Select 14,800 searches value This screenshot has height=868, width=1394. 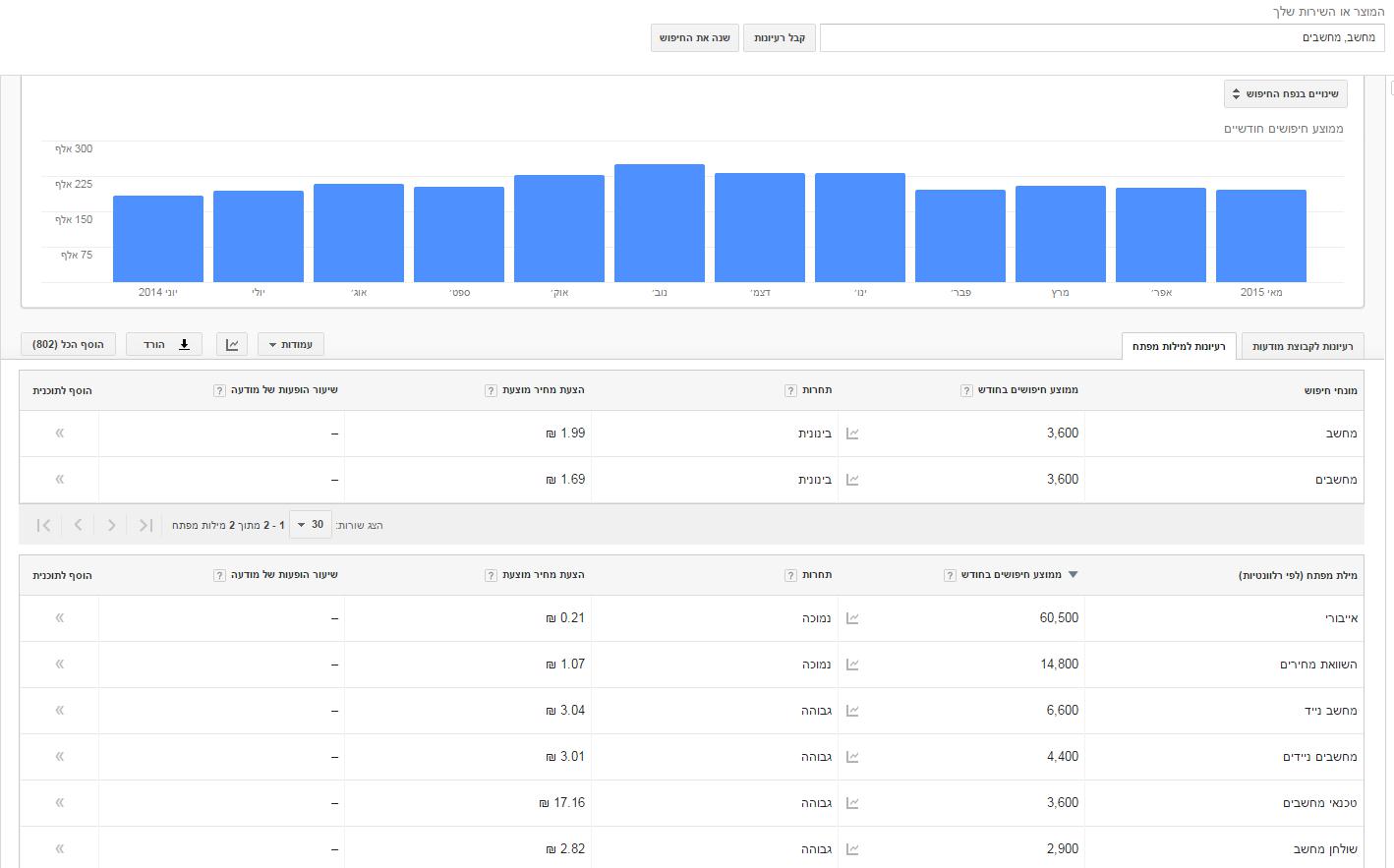tap(1060, 664)
